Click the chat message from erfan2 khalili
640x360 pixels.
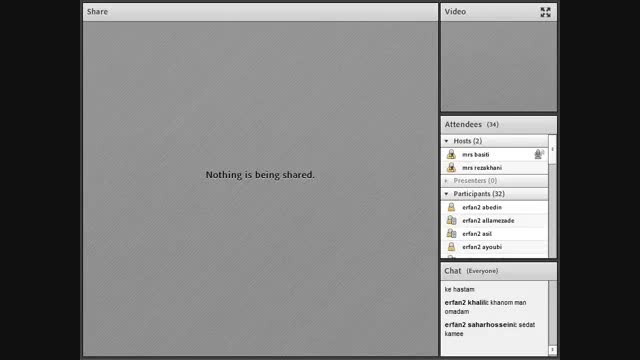485,307
